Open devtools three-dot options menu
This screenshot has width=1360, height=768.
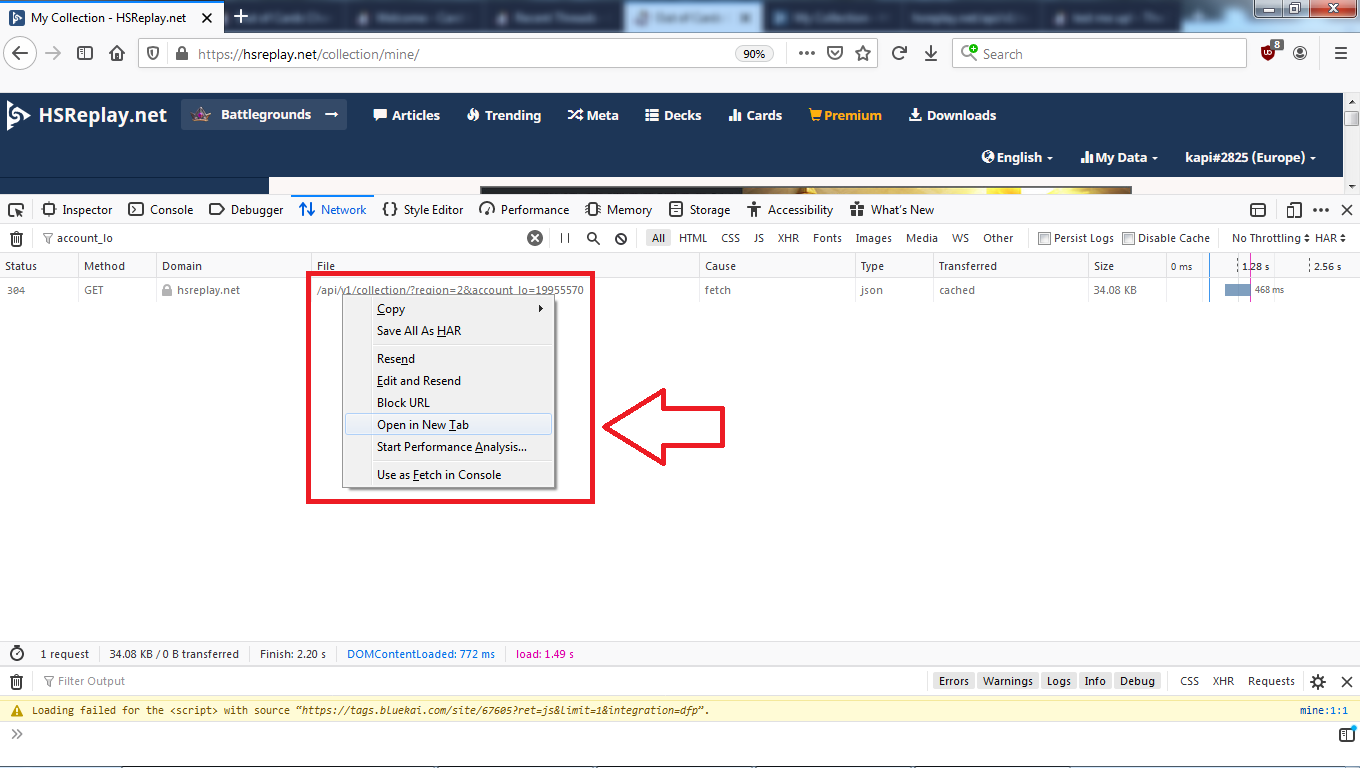pos(1321,210)
